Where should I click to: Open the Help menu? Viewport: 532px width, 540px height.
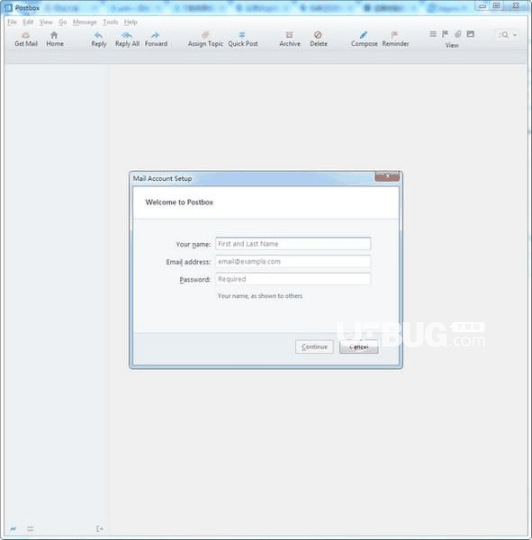pyautogui.click(x=131, y=22)
